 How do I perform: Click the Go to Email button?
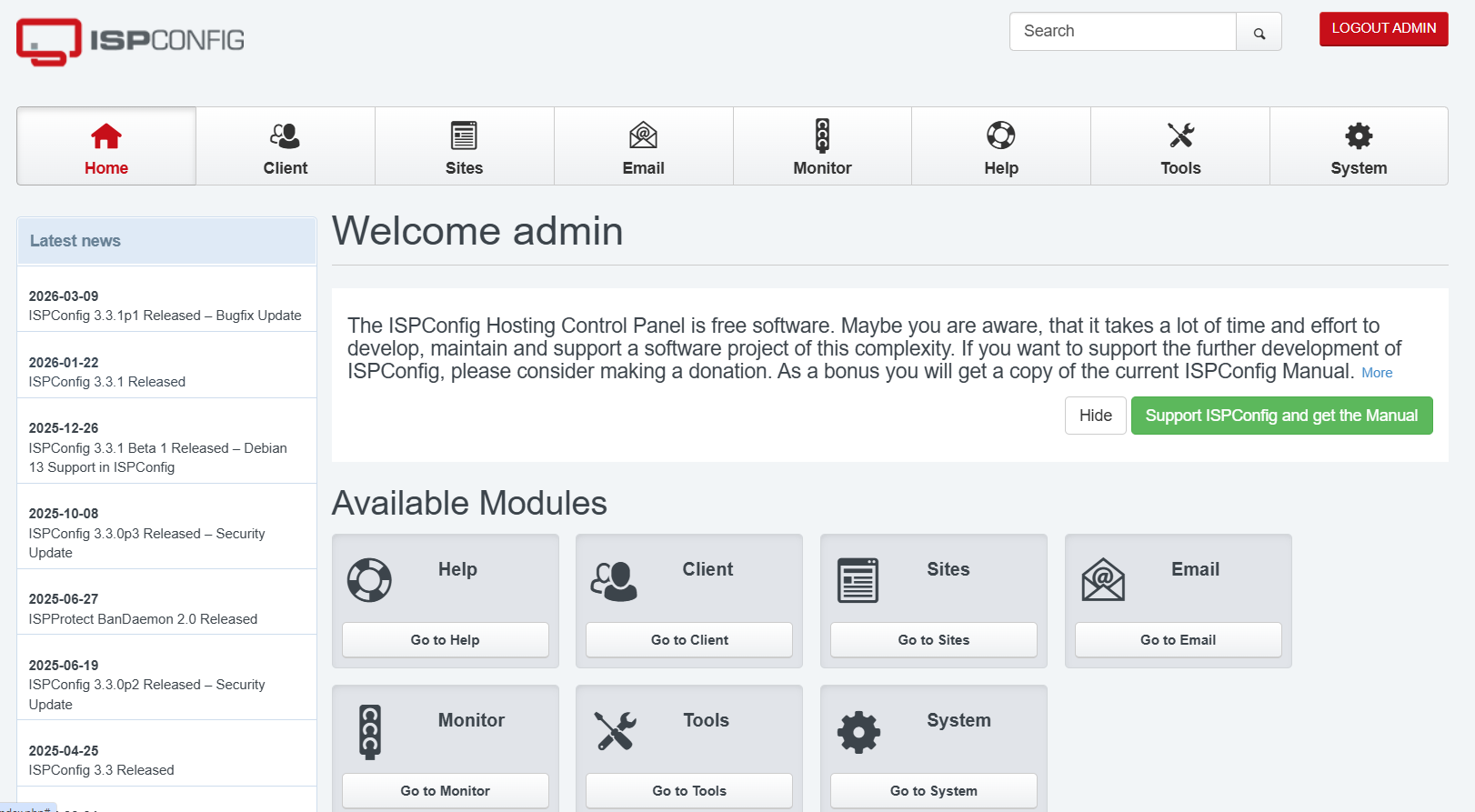pyautogui.click(x=1178, y=640)
